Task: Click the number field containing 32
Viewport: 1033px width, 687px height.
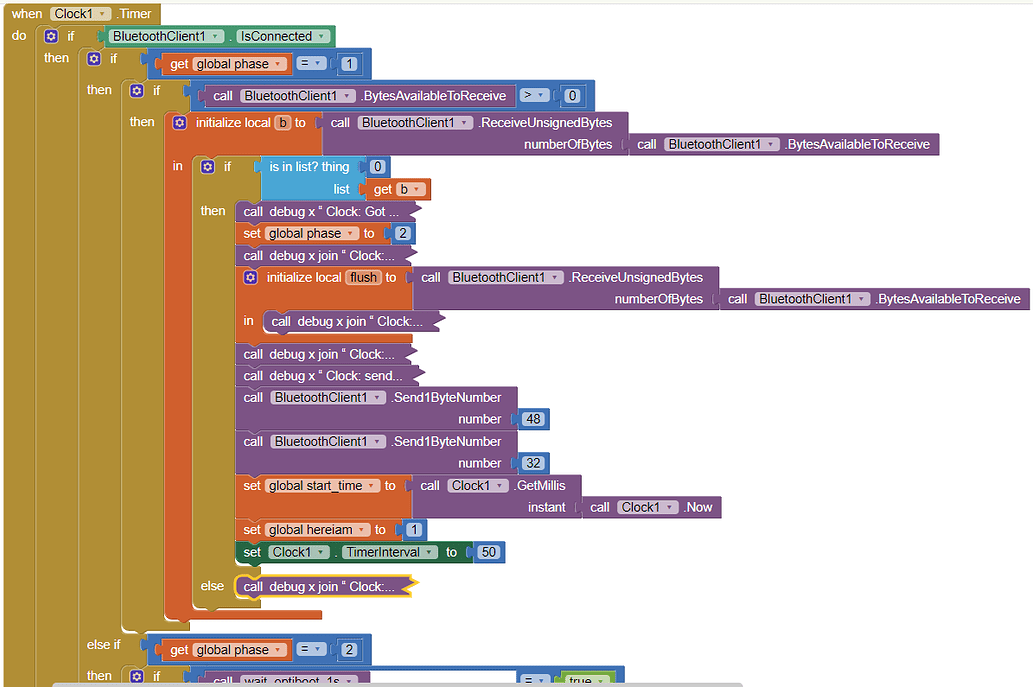Action: coord(532,463)
